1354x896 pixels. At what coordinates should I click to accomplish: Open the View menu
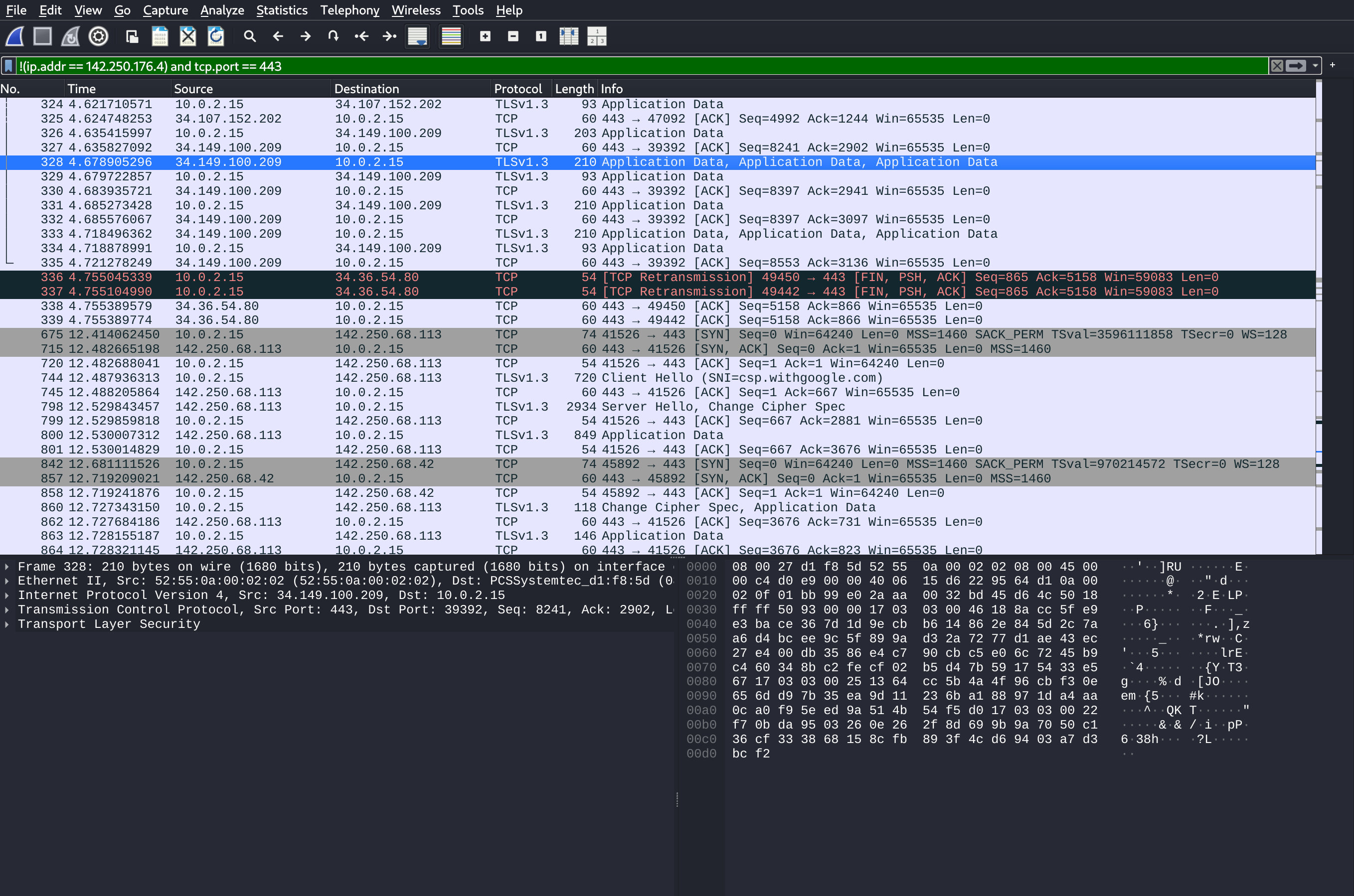[x=88, y=10]
